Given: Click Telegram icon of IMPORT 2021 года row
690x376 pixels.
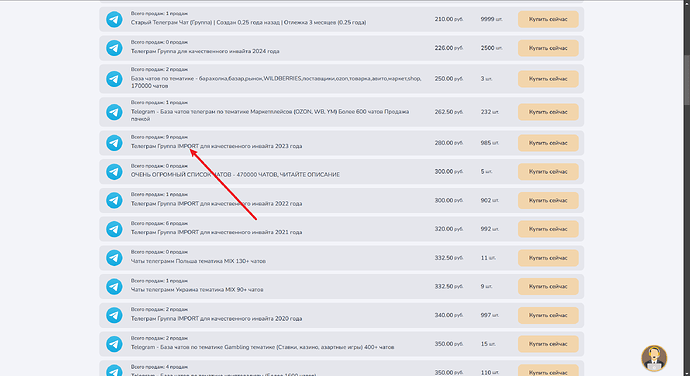Looking at the screenshot, I should coord(114,229).
